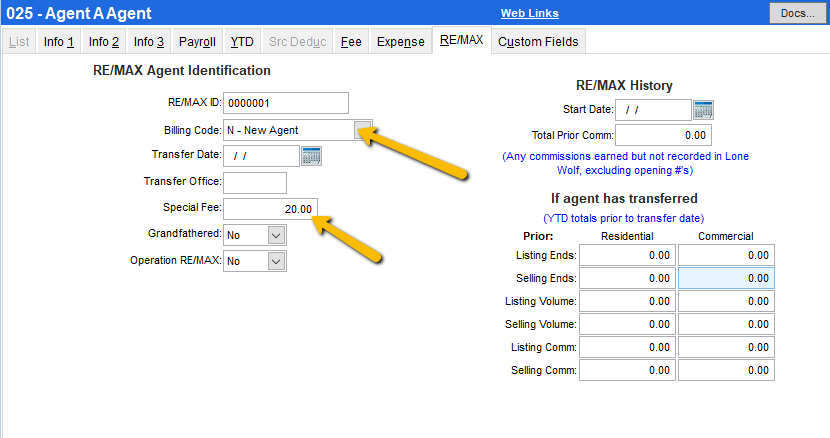Expand the Grandfathered dropdown arrow

[276, 235]
